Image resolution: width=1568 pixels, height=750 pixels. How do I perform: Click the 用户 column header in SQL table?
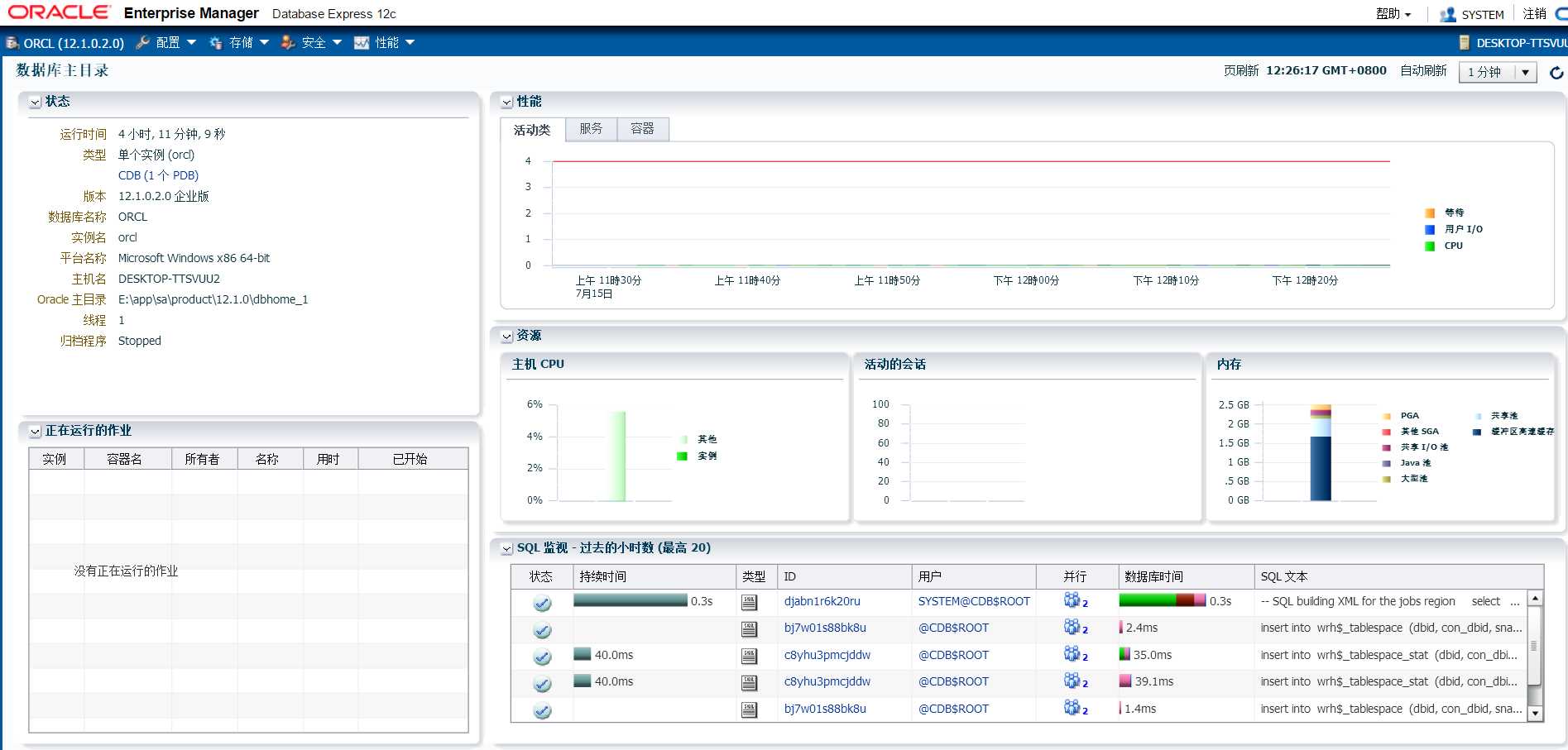[973, 576]
